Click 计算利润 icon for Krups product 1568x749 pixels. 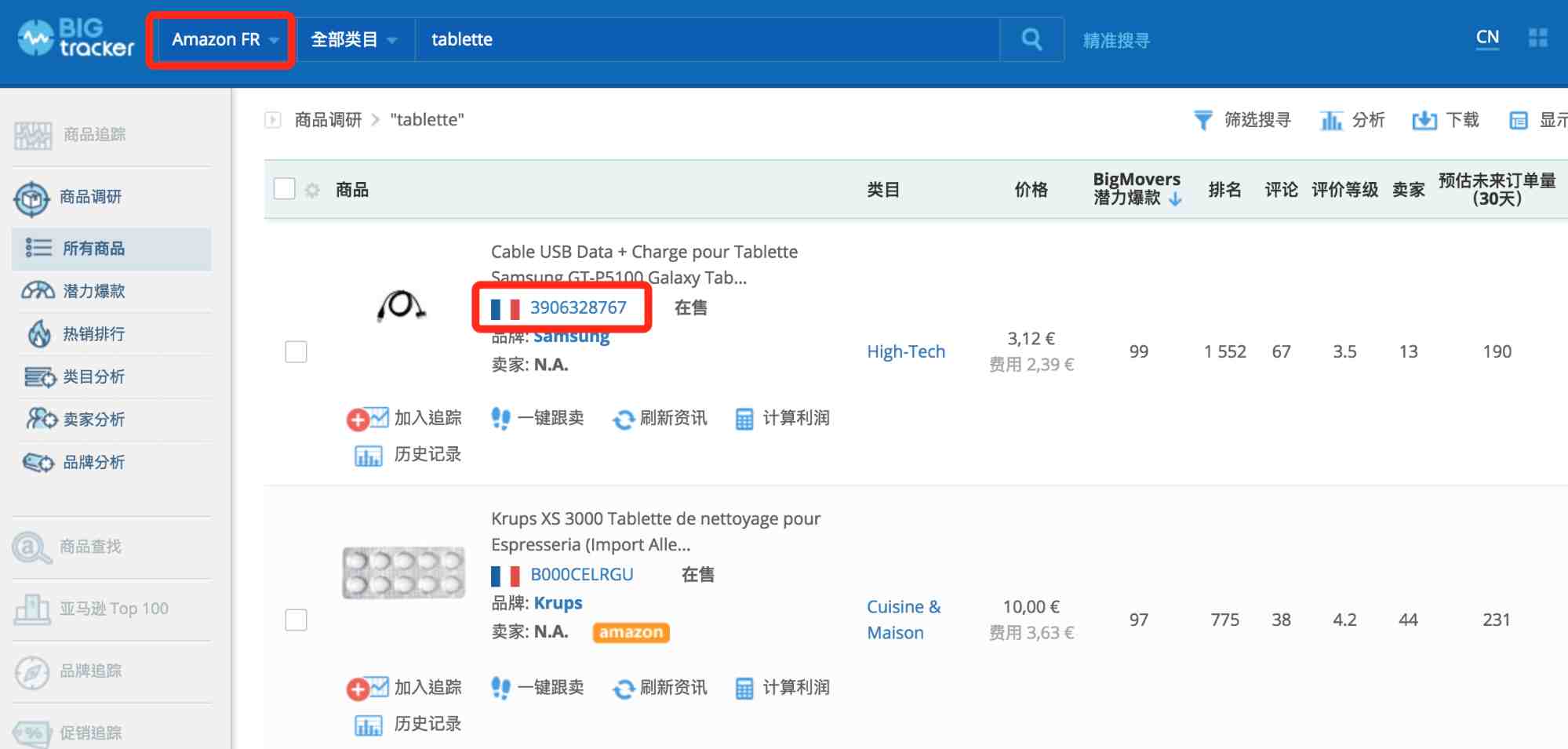[x=744, y=689]
